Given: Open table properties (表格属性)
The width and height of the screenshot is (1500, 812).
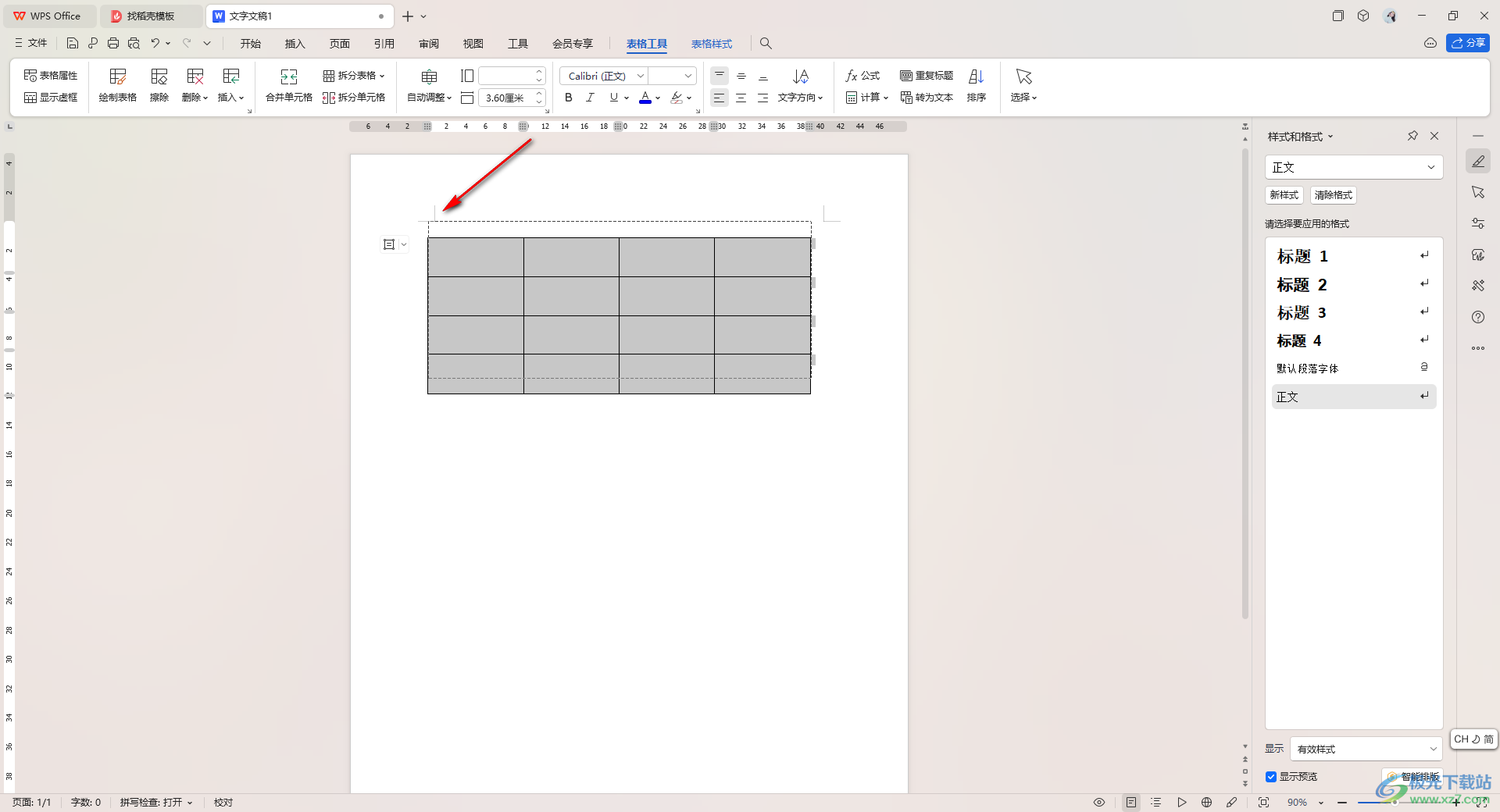Looking at the screenshot, I should 51,76.
